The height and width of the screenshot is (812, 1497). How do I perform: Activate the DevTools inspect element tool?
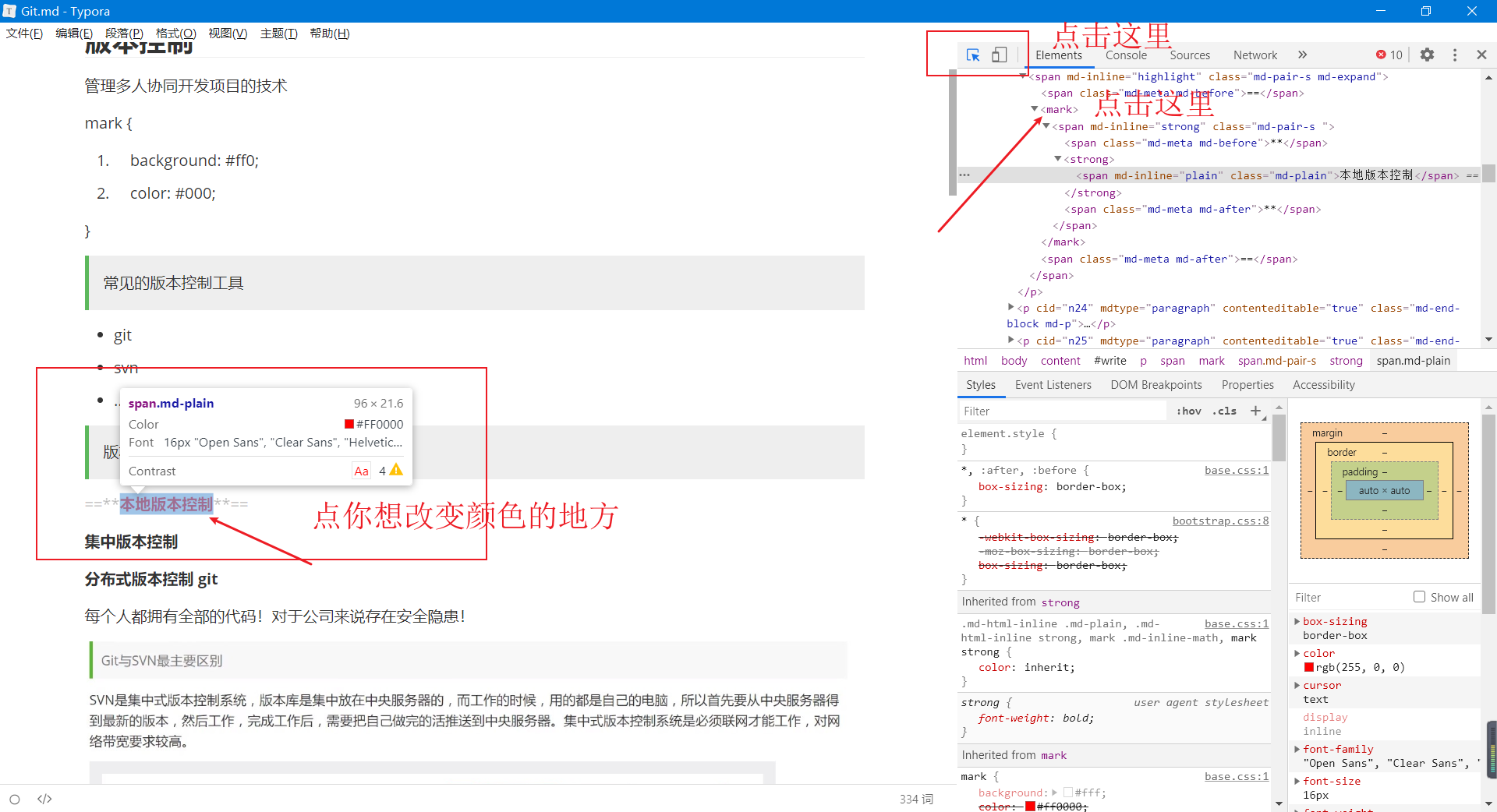(972, 55)
